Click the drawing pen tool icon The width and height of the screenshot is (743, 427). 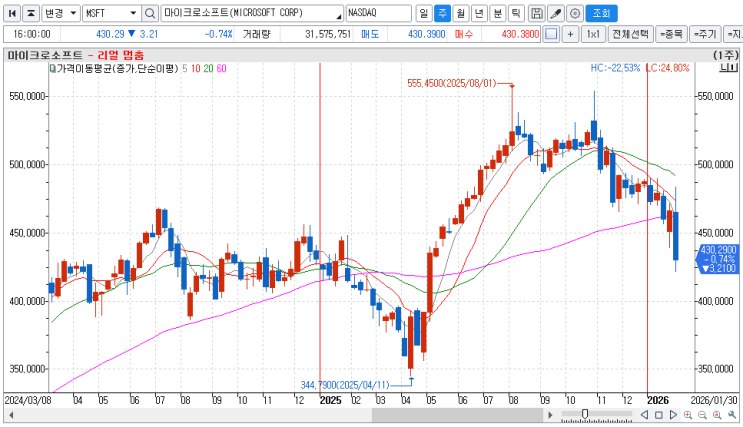pos(556,13)
